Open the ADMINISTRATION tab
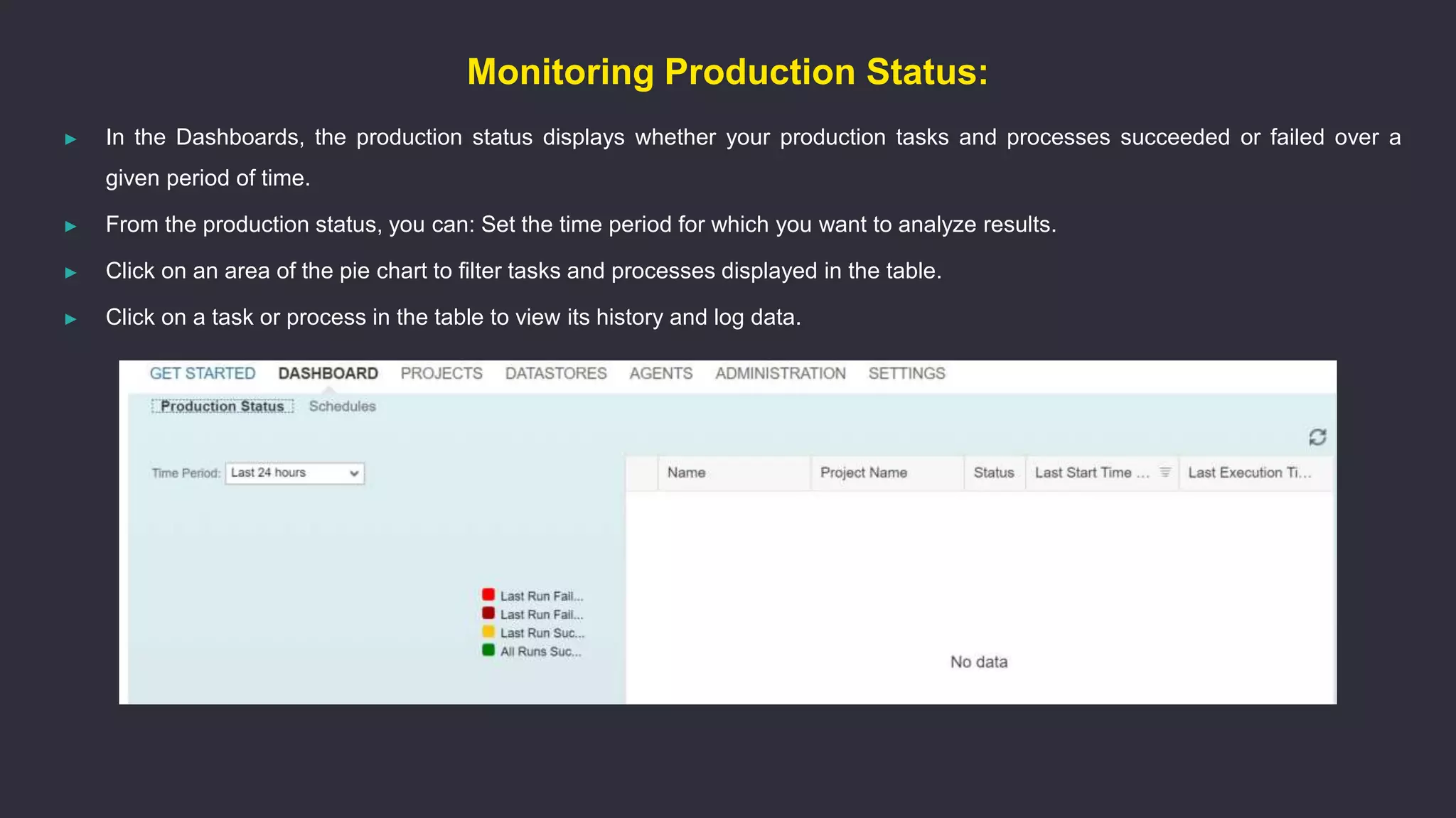 (781, 374)
